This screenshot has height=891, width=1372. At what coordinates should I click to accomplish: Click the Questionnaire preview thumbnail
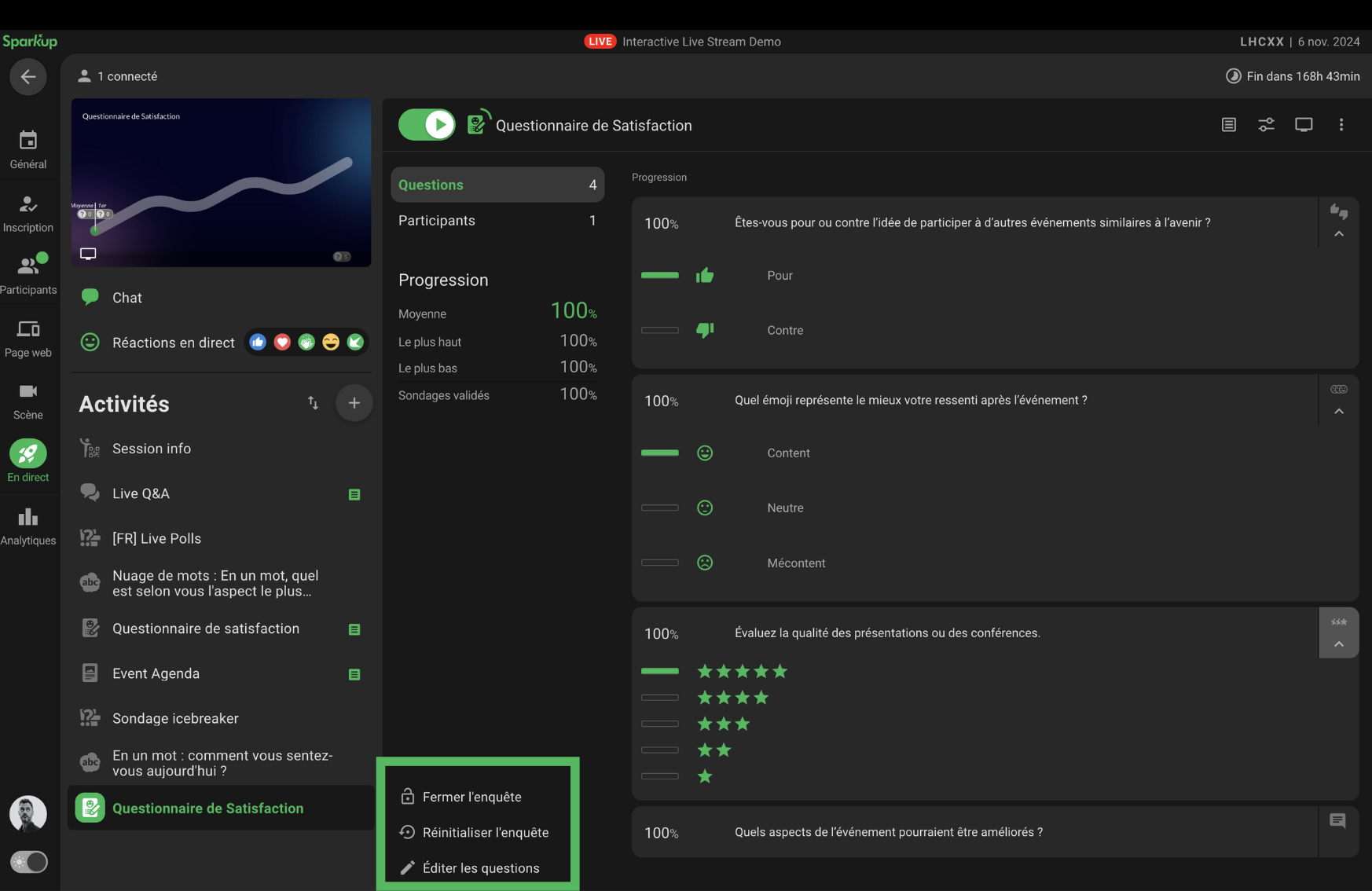tap(221, 182)
